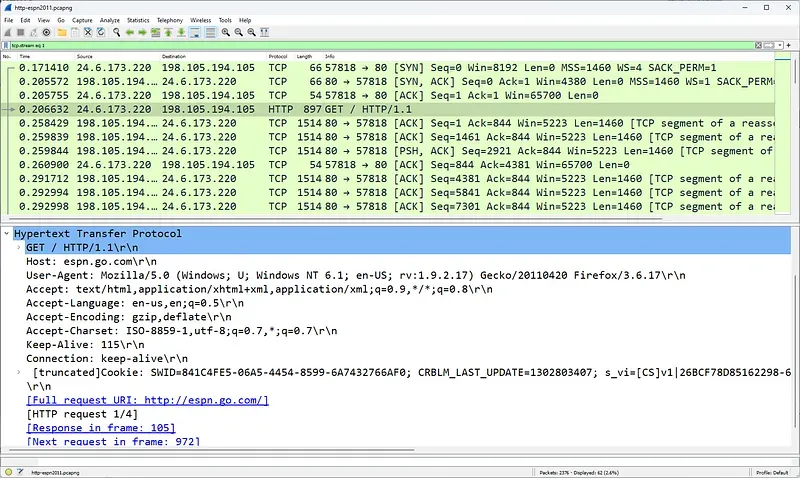Screen dimensions: 800x478
Task: Select the PSH, ACK packet at 0.259844
Action: tap(388, 151)
